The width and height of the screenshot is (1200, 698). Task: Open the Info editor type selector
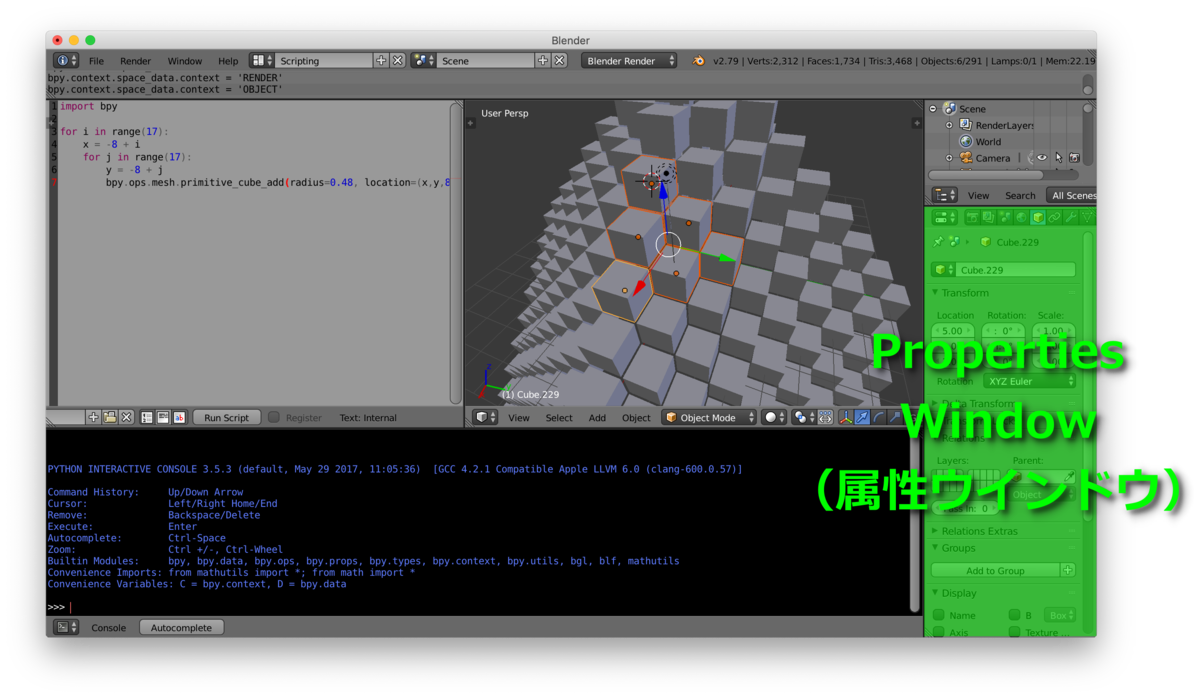pos(65,61)
